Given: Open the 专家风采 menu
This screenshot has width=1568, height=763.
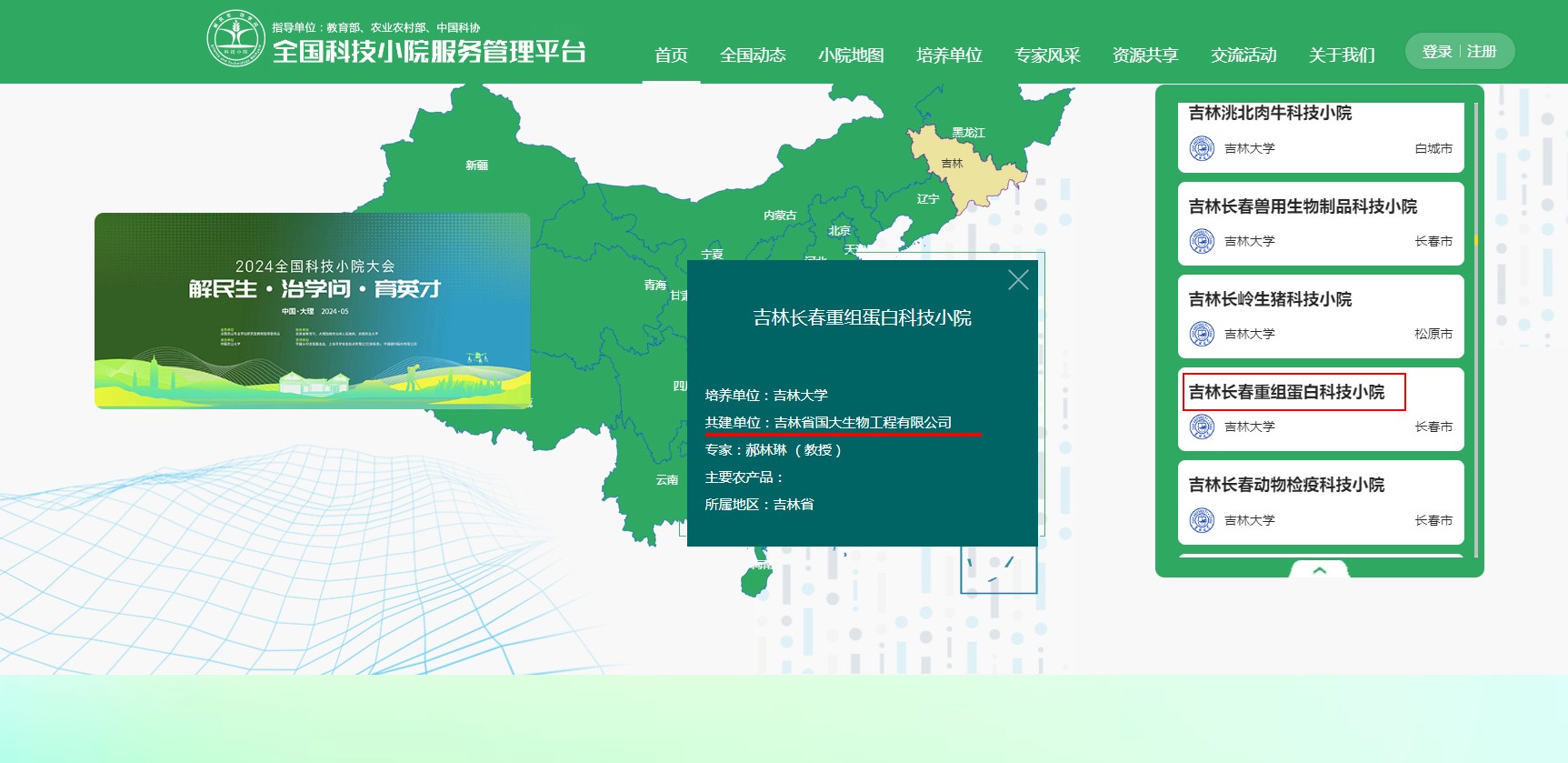Looking at the screenshot, I should point(1047,55).
